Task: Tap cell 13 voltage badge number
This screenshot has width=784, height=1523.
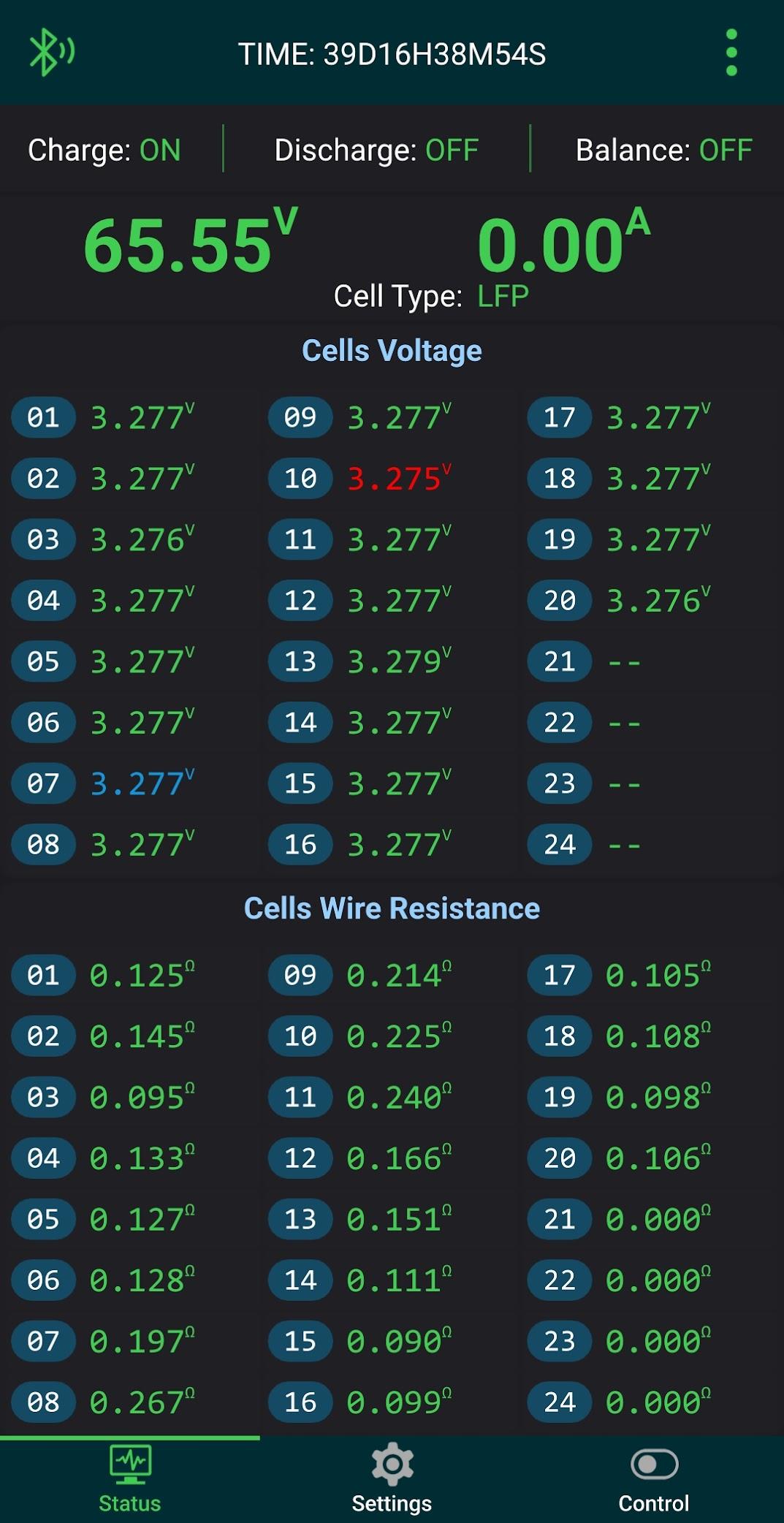Action: point(300,661)
